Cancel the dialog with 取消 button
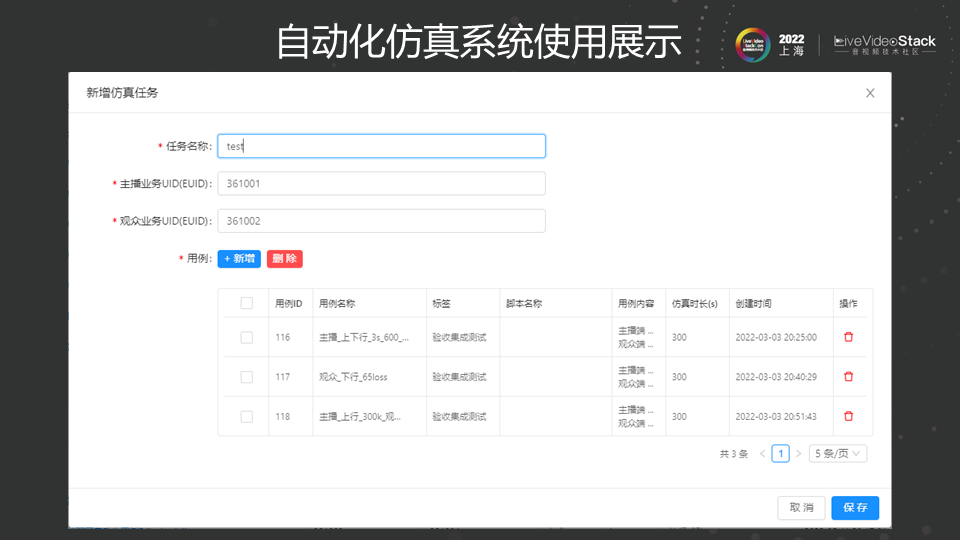 click(x=801, y=508)
